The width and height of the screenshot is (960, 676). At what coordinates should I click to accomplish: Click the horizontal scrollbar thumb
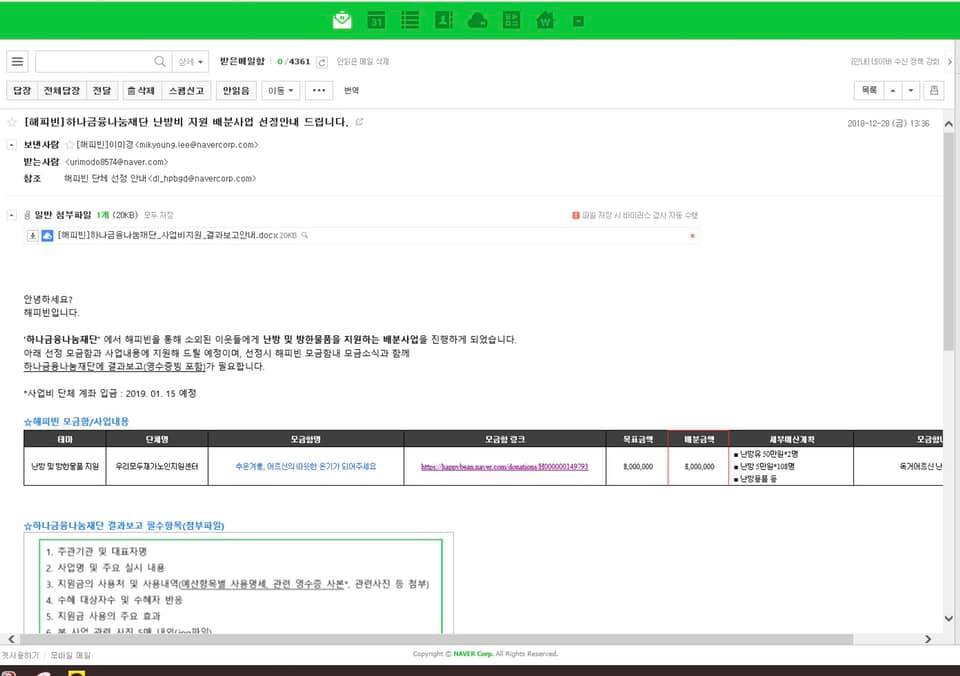coord(437,639)
